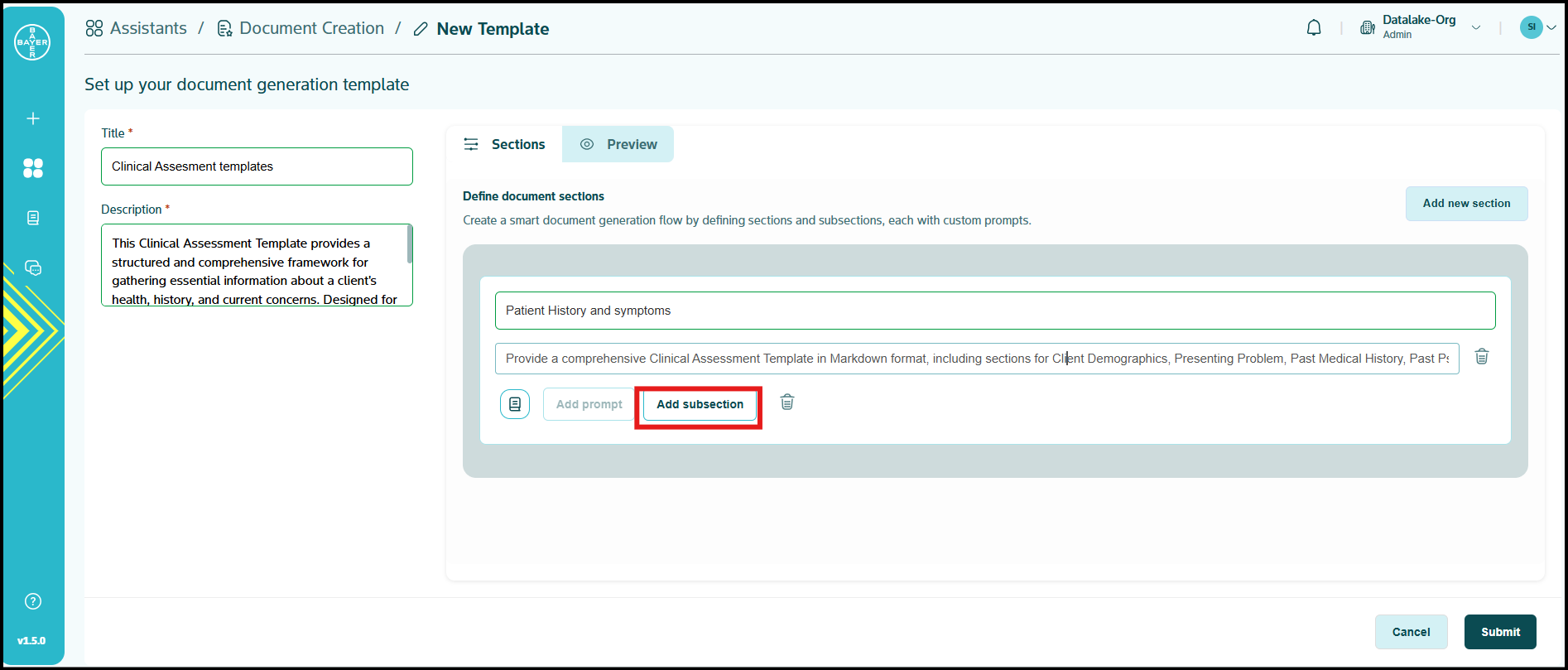Screen dimensions: 1568x670
Task: Click the help question mark icon
Action: point(33,601)
